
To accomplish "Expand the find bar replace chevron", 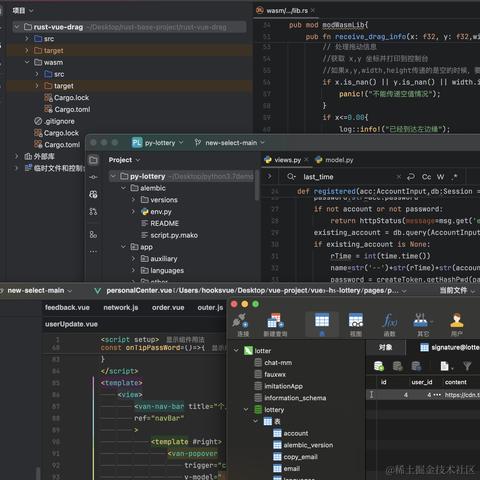I will 269,176.
